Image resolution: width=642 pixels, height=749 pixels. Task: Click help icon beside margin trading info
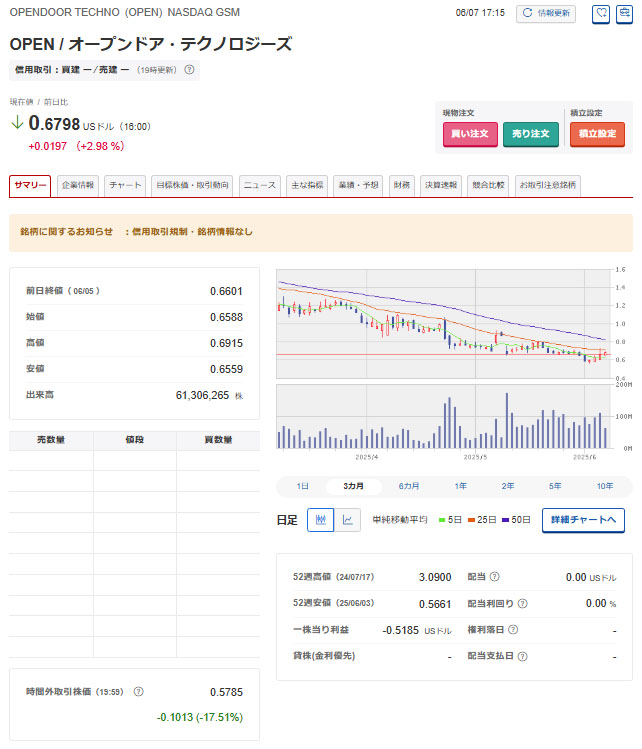pos(191,70)
